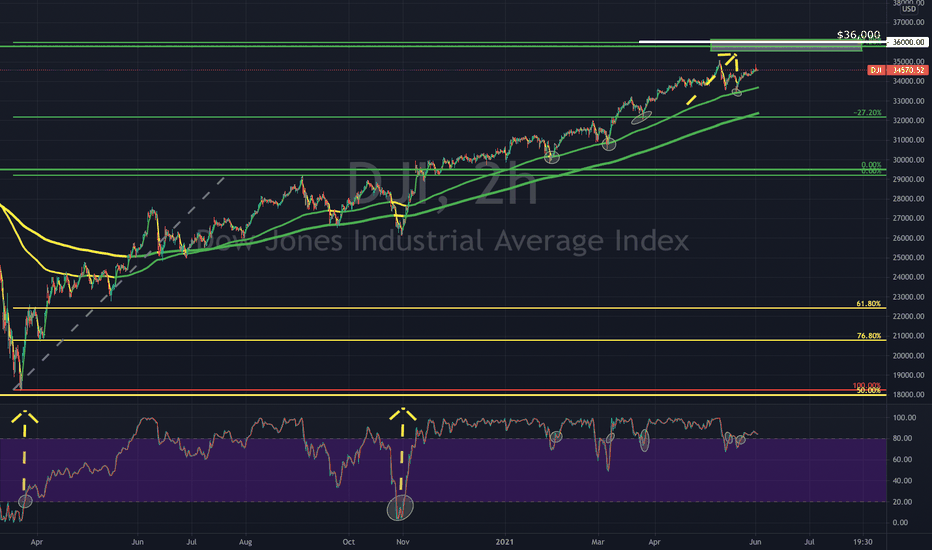Select the 61.80% Fibonacci level label

(x=868, y=304)
